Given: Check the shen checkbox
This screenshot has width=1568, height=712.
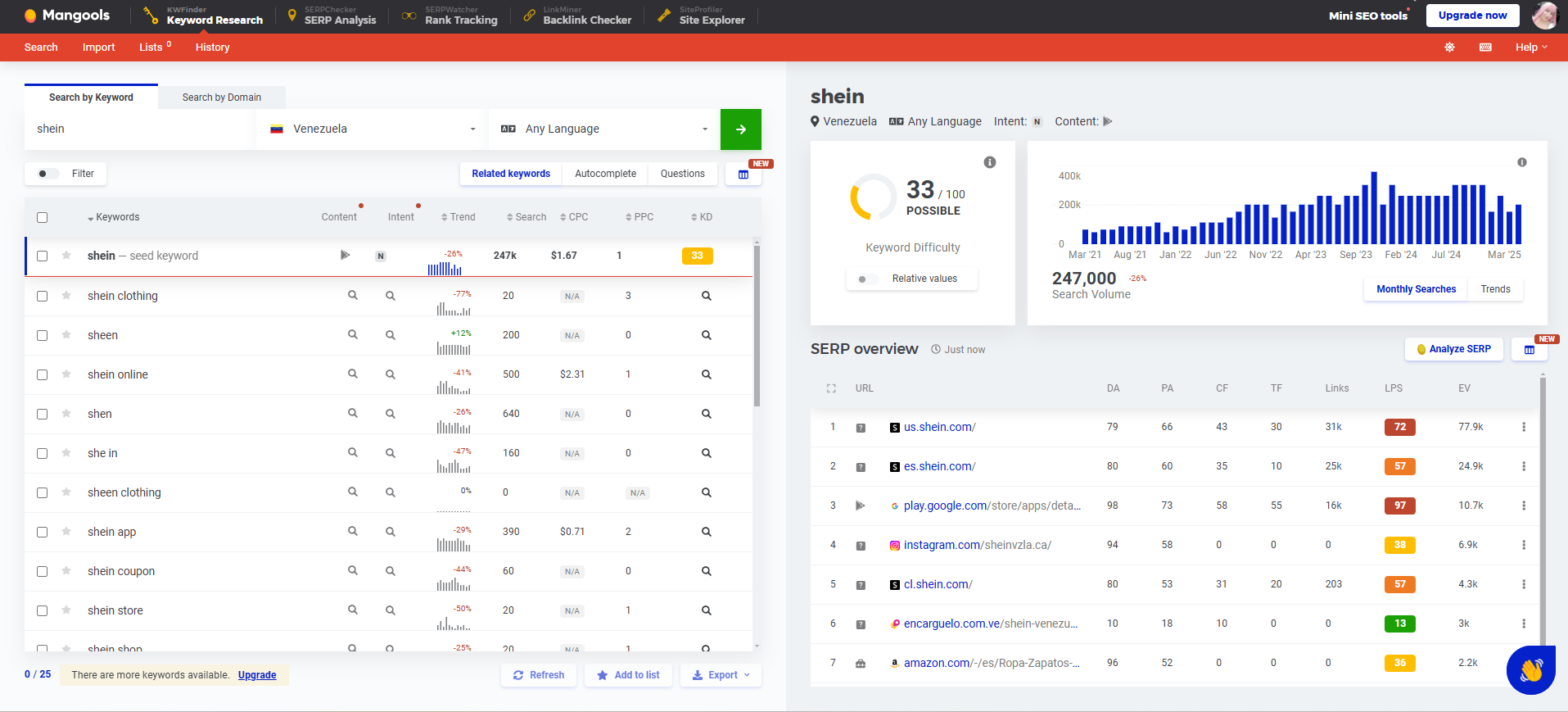Looking at the screenshot, I should [x=42, y=414].
